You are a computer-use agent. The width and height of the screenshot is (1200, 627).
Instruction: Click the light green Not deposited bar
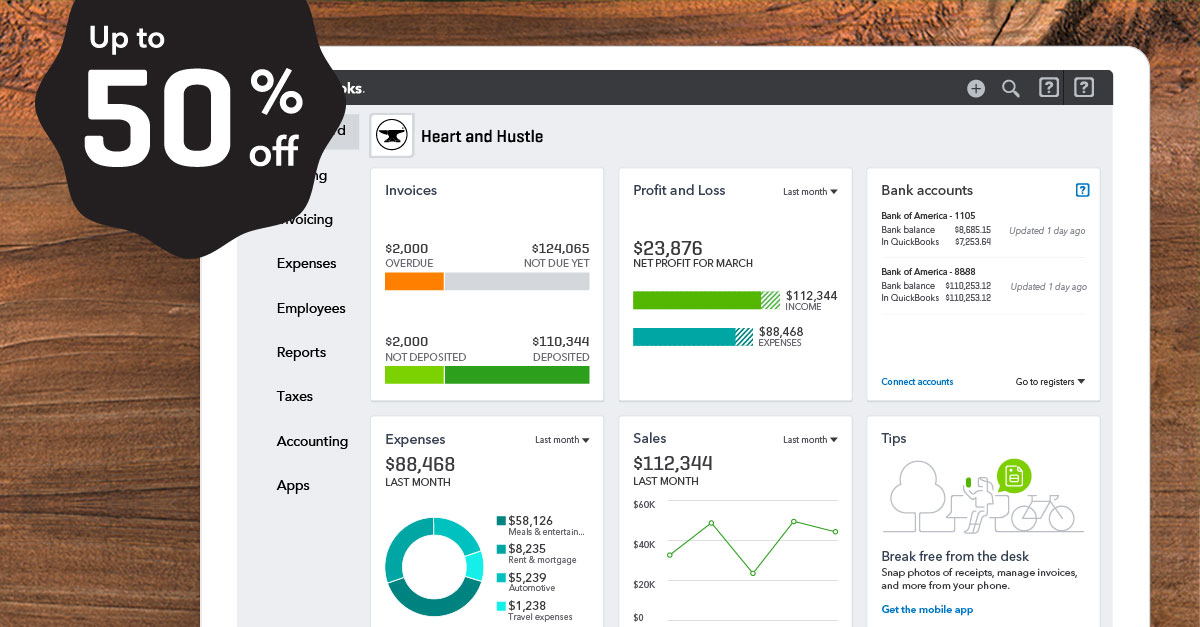coord(414,375)
